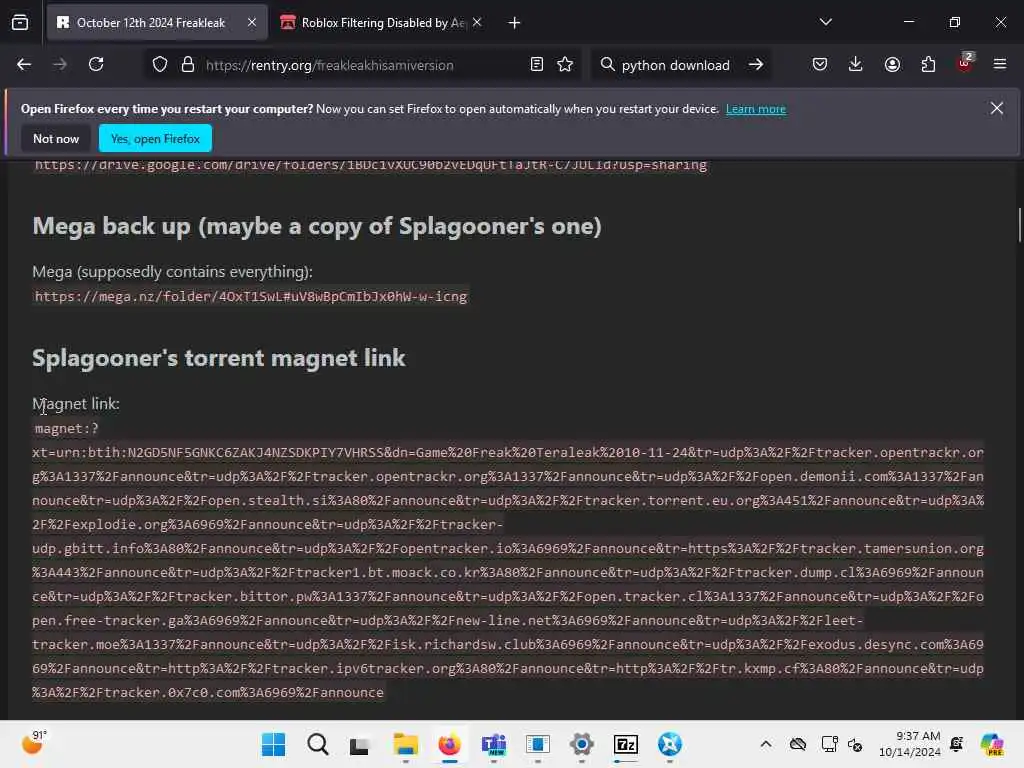Open the Firefox account menu
Screen dimensions: 1024x768
[x=892, y=65]
